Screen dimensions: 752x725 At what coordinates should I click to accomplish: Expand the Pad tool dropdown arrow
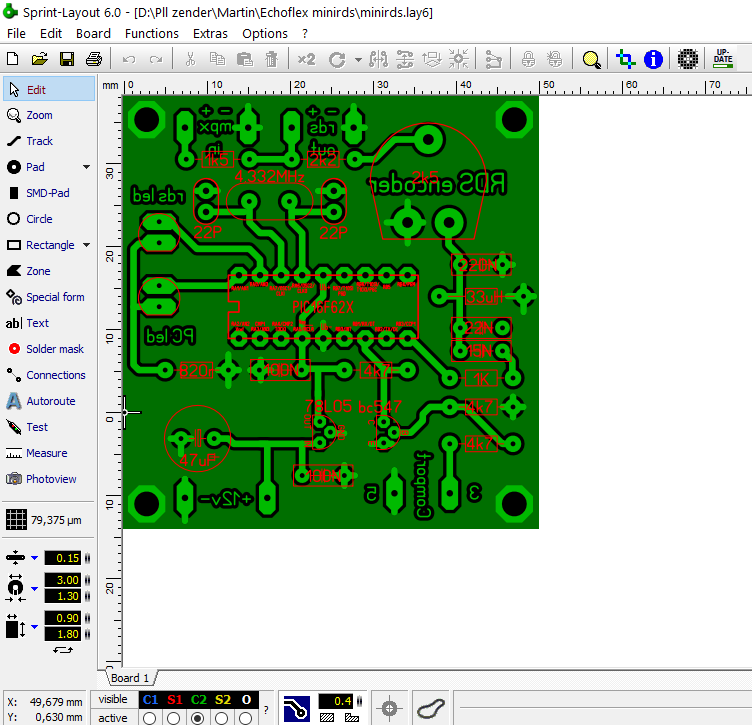coord(86,167)
